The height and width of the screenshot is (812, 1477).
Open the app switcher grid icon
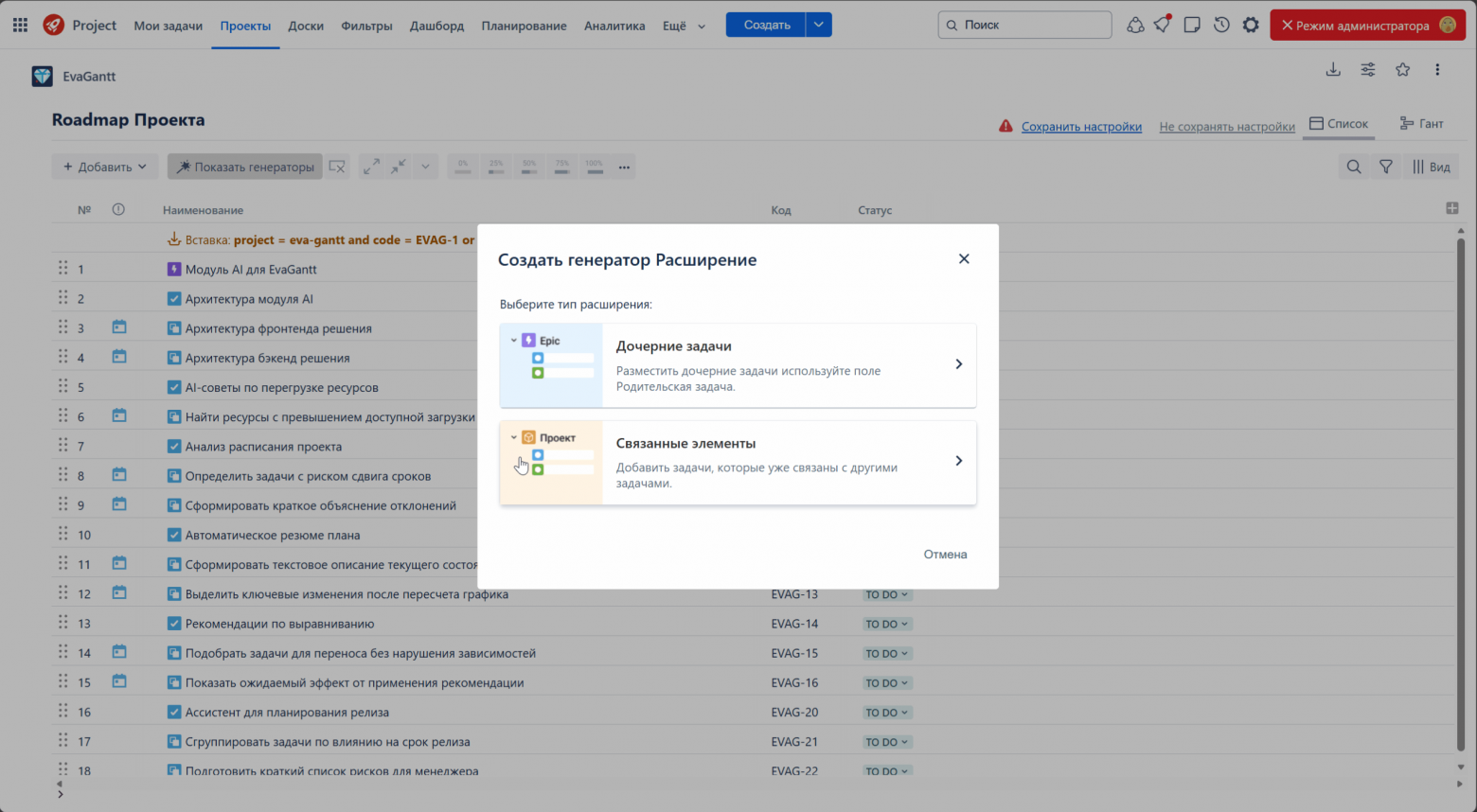(20, 26)
